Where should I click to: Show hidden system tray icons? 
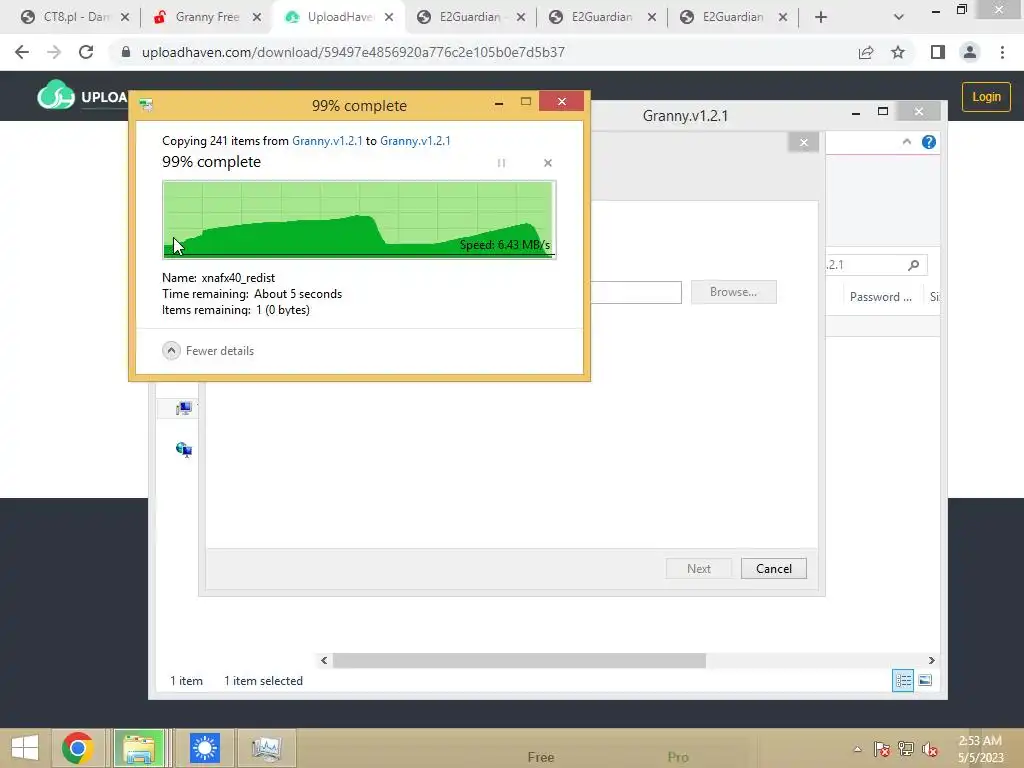point(857,749)
